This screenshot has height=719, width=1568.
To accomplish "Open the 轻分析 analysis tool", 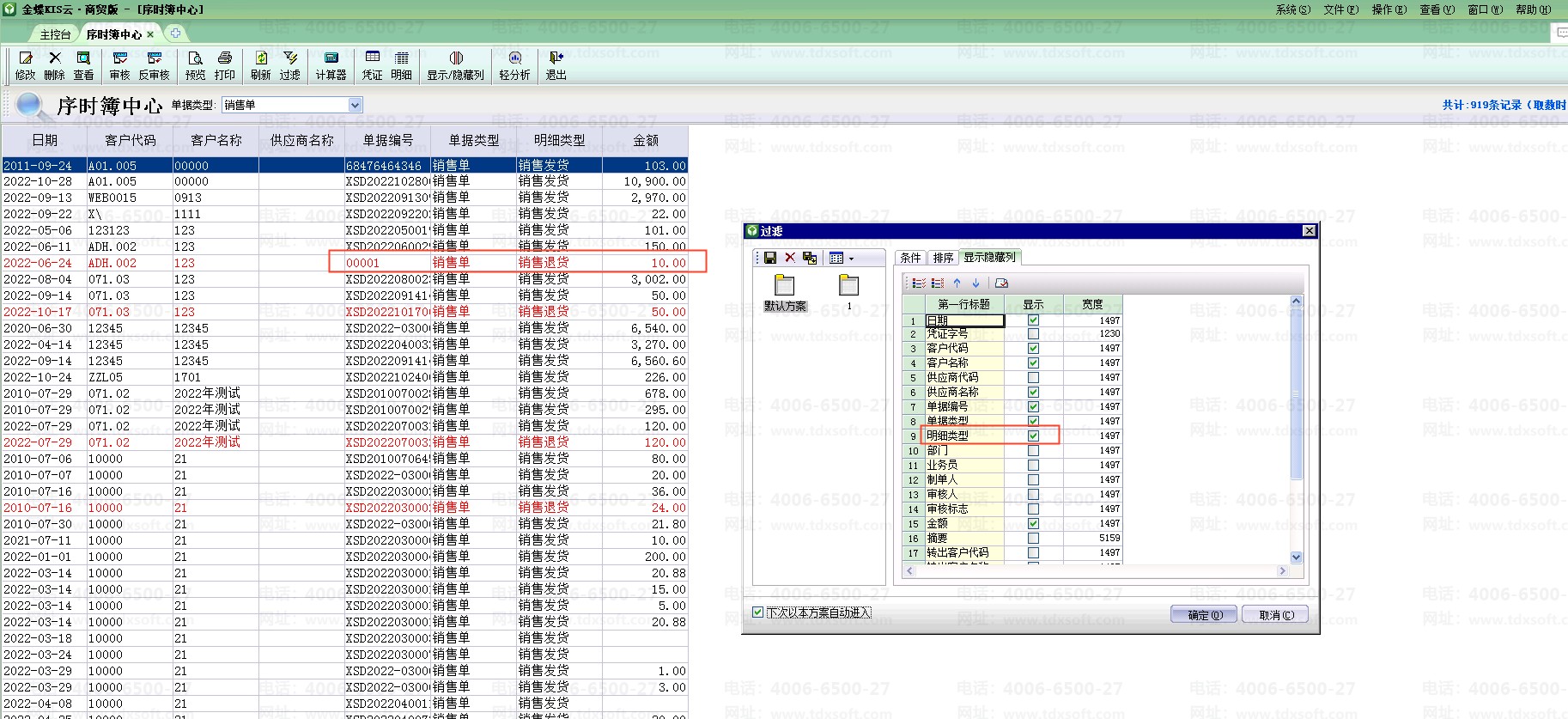I will tap(514, 65).
